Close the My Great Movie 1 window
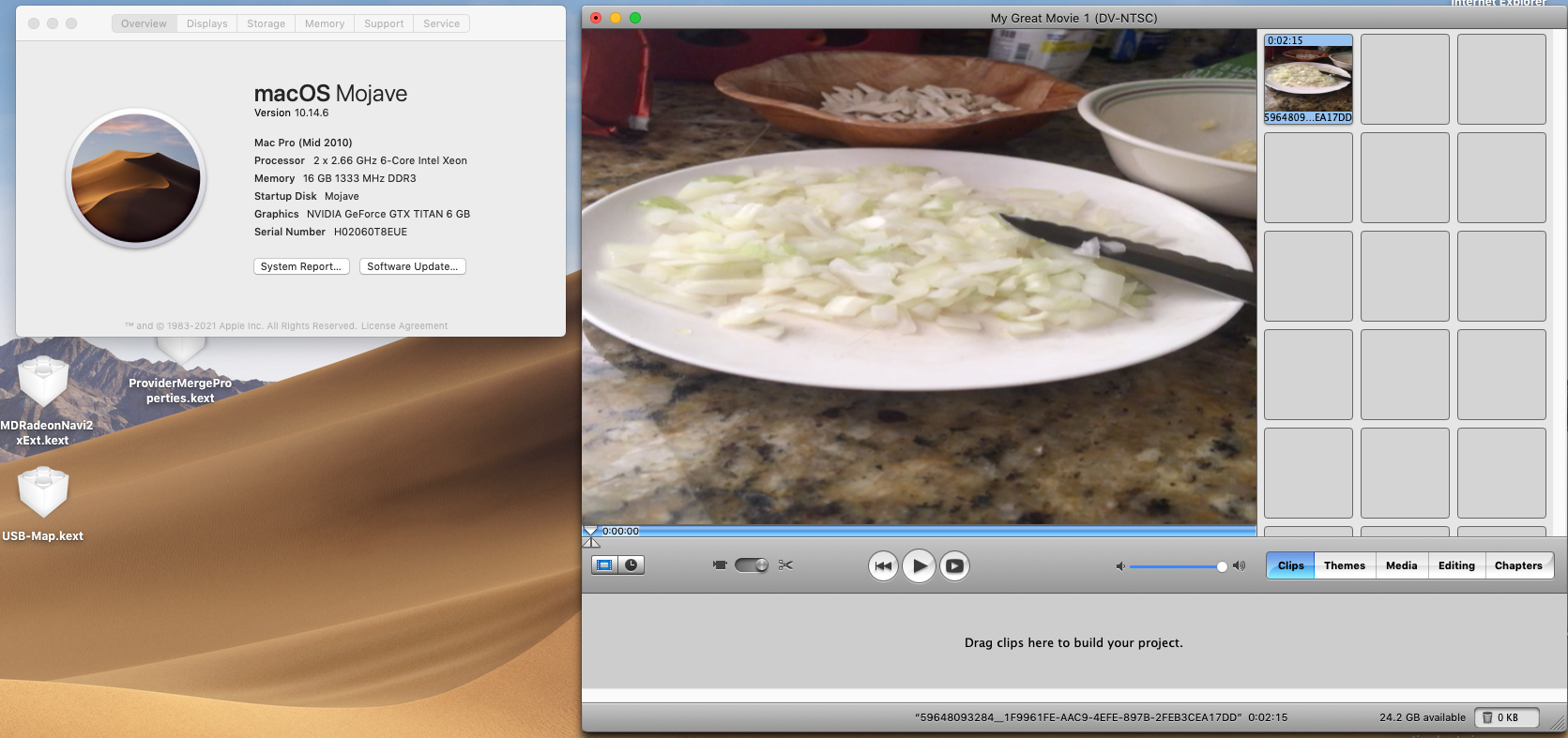 tap(596, 18)
